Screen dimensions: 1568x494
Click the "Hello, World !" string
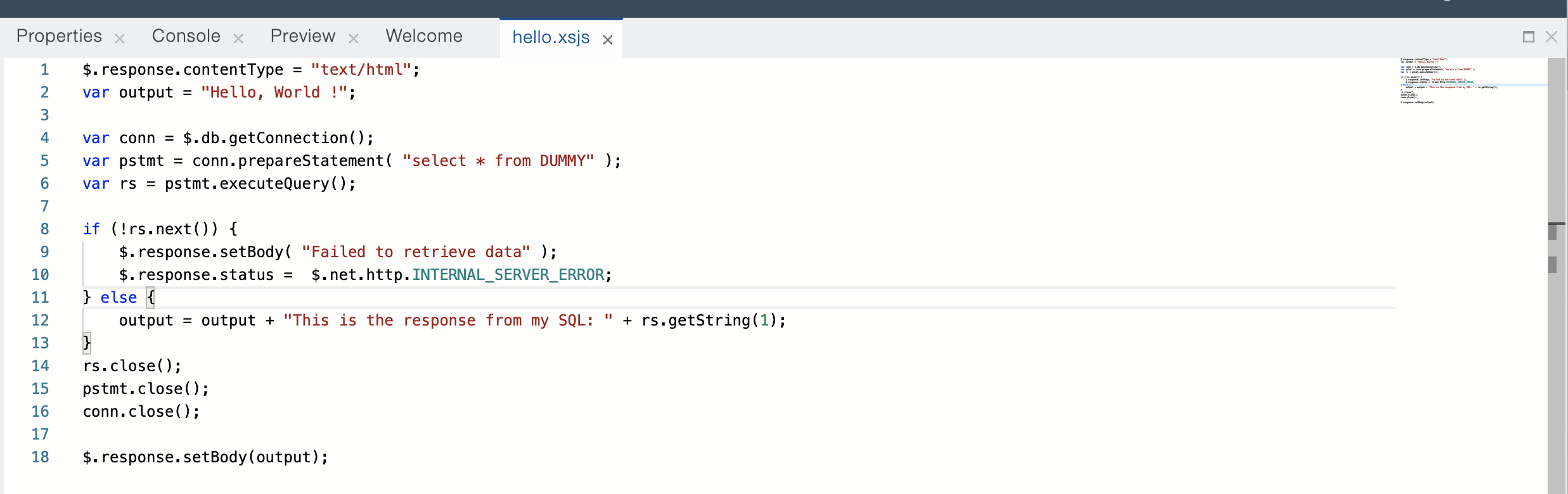coord(274,92)
